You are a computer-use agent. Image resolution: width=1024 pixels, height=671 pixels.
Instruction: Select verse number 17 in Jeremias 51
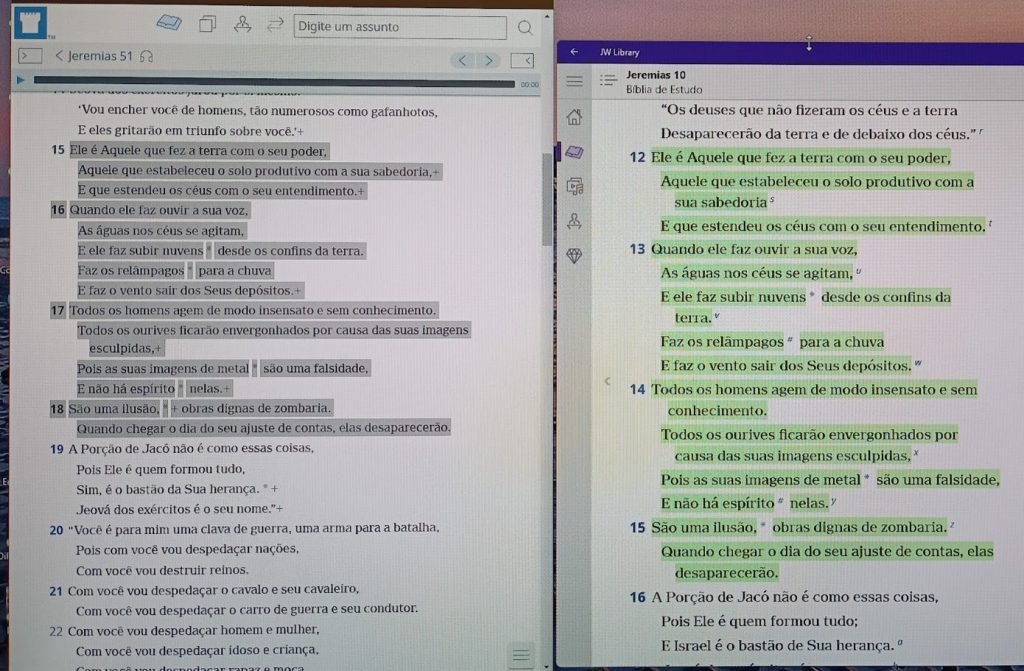point(57,310)
